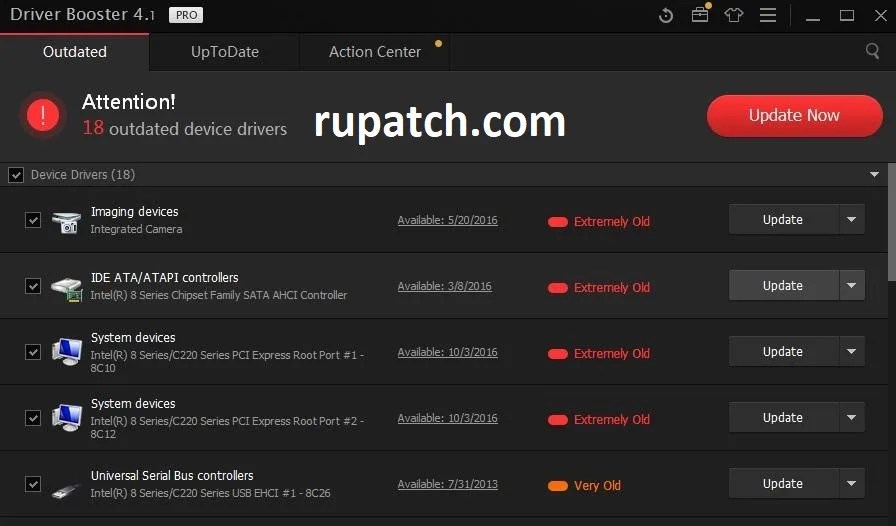Click the search magnifier icon

pyautogui.click(x=872, y=51)
